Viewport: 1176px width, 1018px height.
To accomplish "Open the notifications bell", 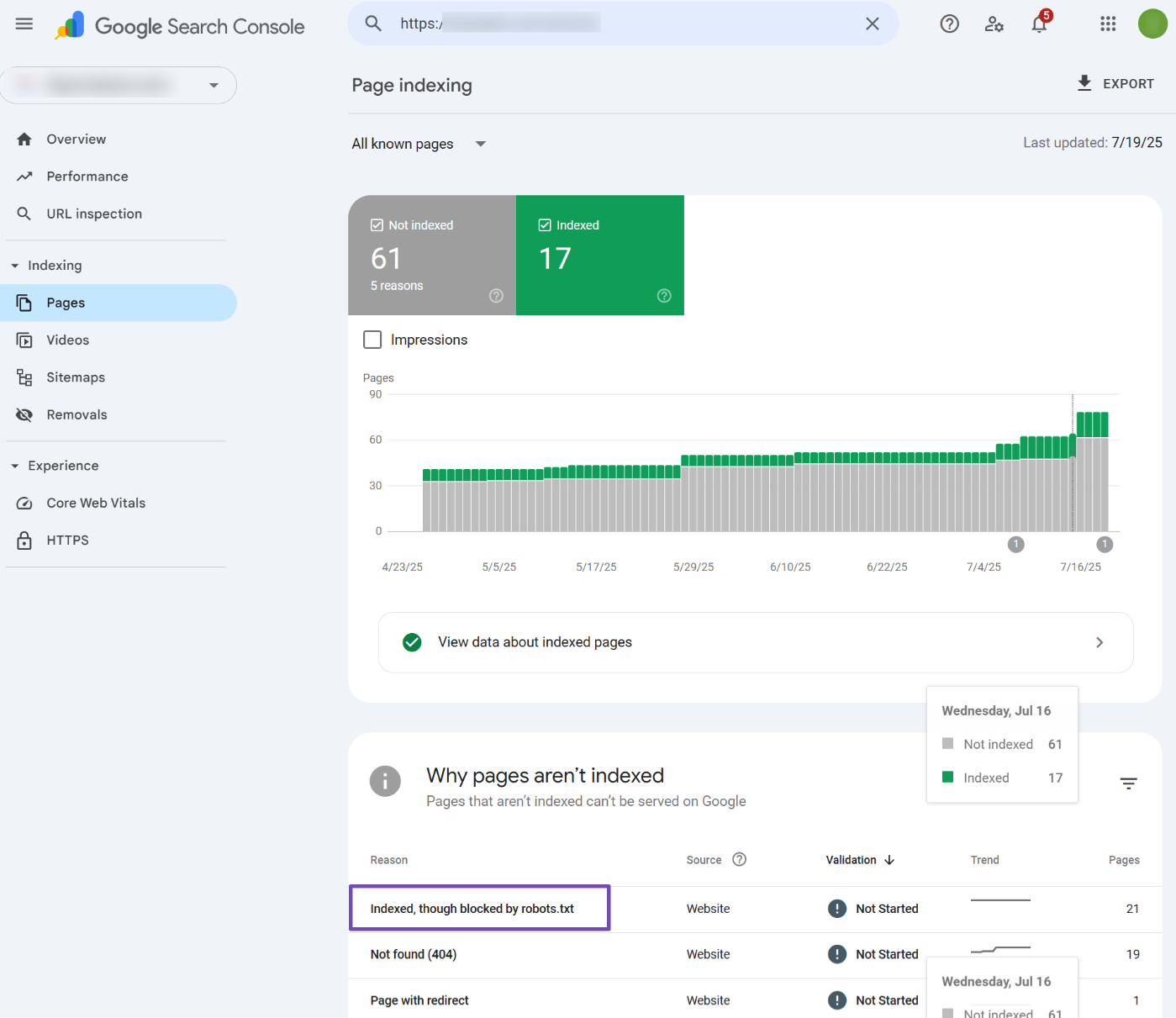I will pyautogui.click(x=1039, y=24).
